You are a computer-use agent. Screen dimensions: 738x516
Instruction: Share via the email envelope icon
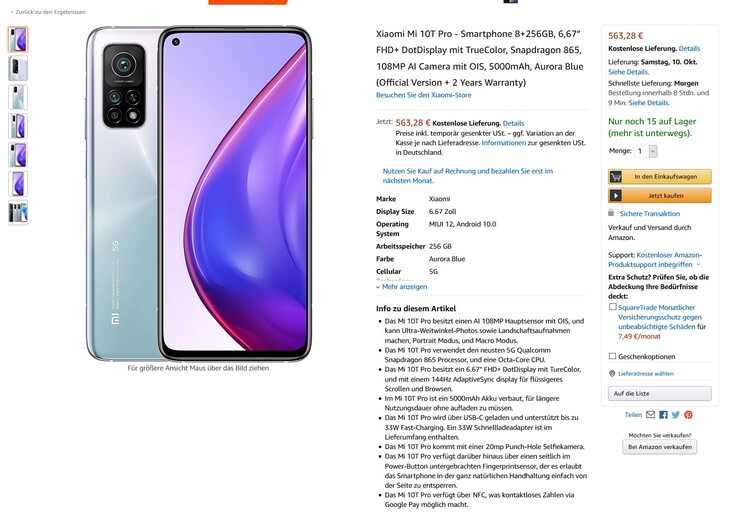tap(650, 415)
